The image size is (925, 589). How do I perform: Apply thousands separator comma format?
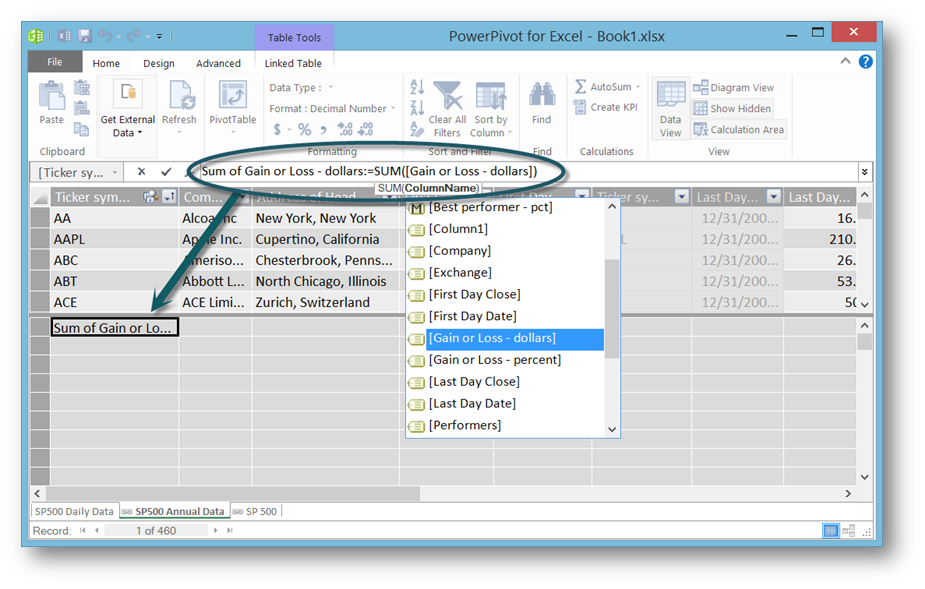tap(323, 130)
